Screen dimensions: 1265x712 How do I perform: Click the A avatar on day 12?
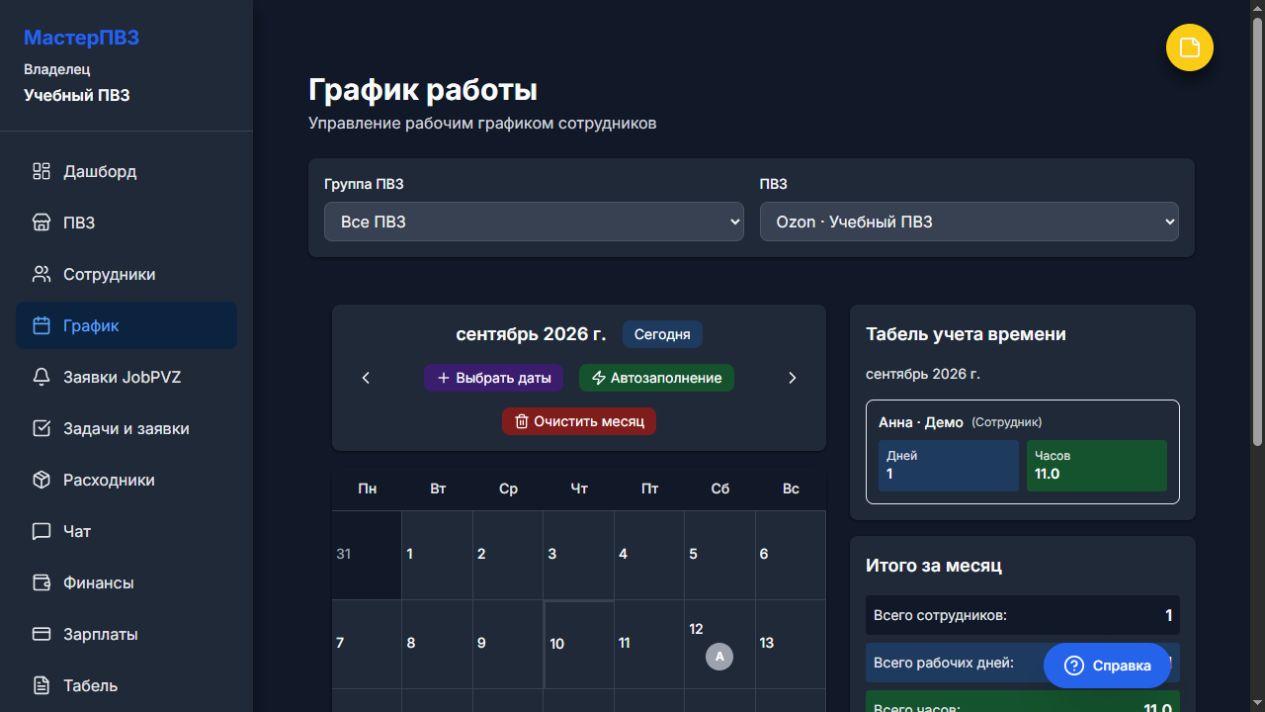[x=719, y=656]
